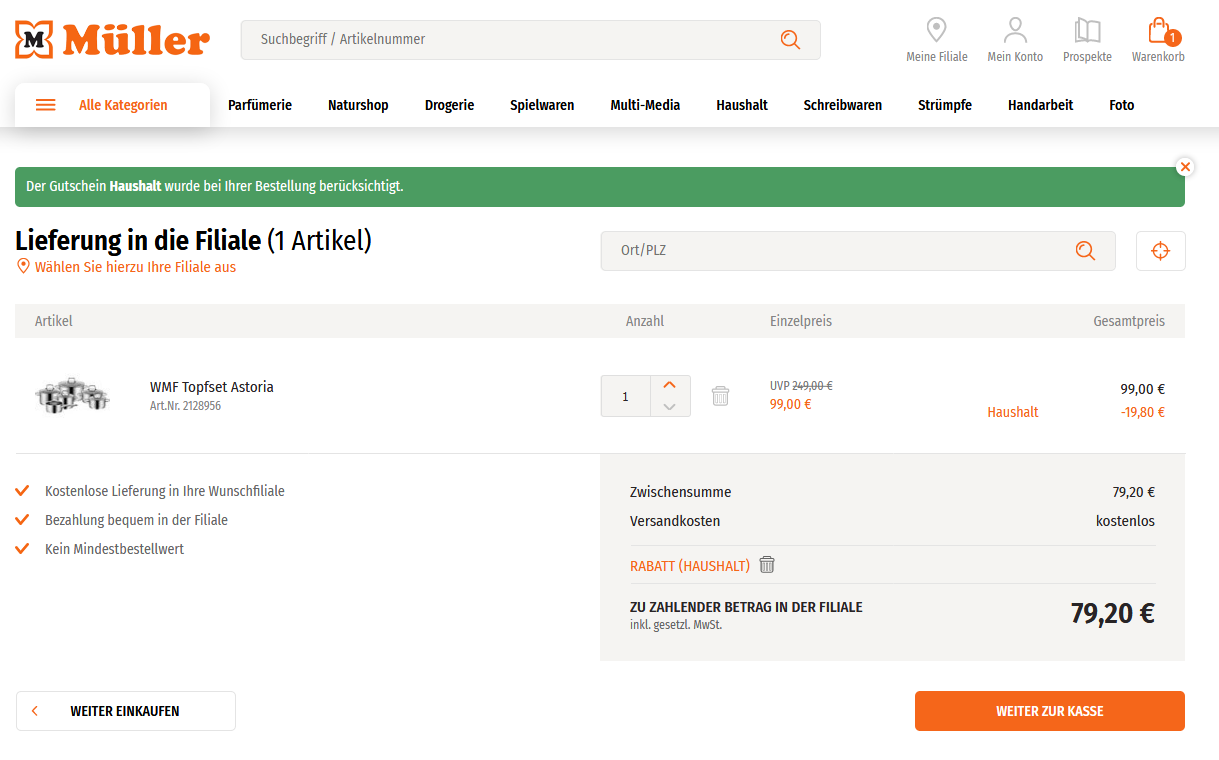Click Weiter zur Kasse button
Screen dimensions: 1219x760
[1049, 711]
